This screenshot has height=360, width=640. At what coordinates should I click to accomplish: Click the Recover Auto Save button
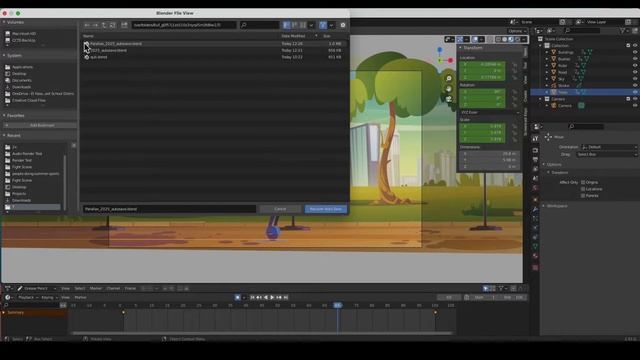[326, 209]
